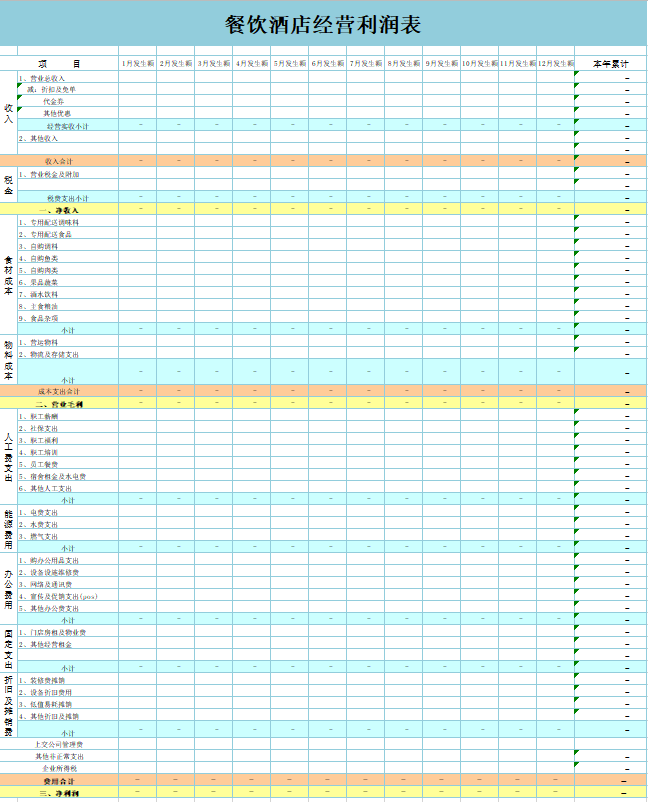Screen dimensions: 648x802
Task: Click the "2、专用配送食品" row label
Action: pos(46,234)
